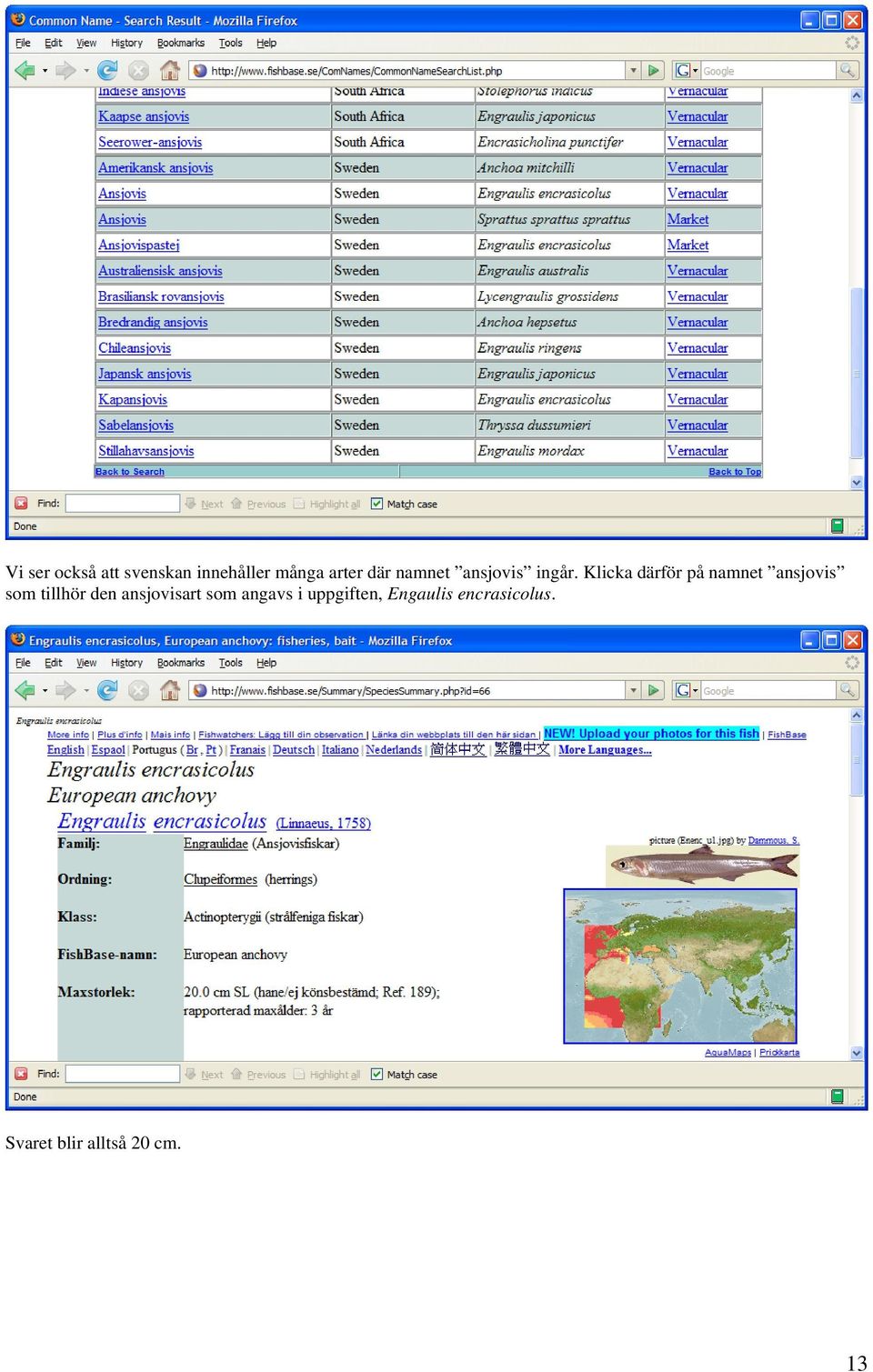Open the world distribution map image
The width and height of the screenshot is (873, 1372).
(x=680, y=966)
